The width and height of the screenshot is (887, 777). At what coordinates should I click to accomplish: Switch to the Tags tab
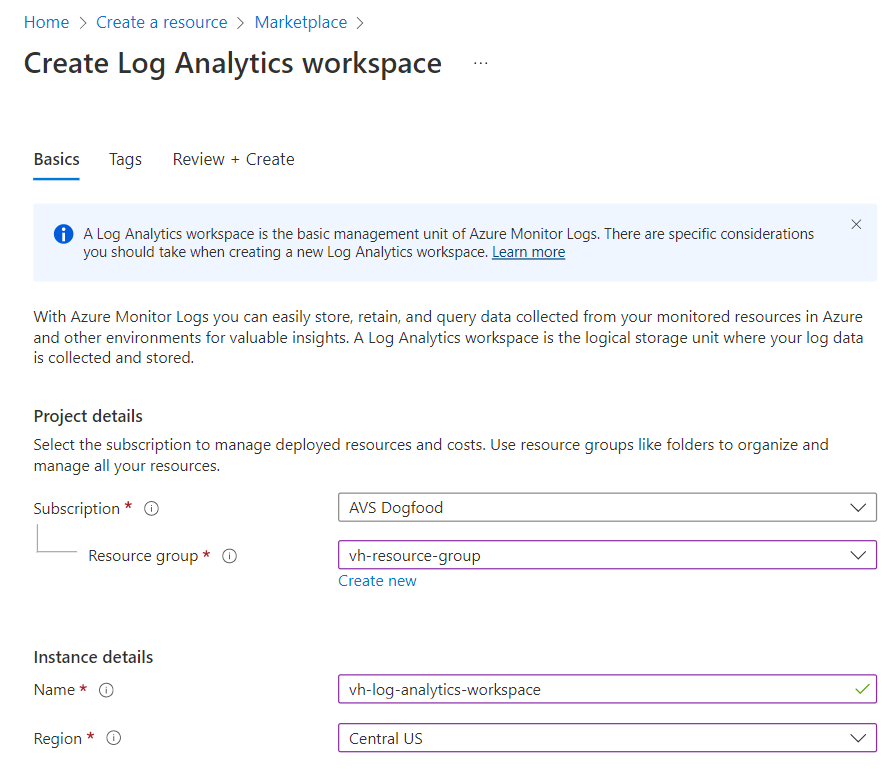pos(125,159)
